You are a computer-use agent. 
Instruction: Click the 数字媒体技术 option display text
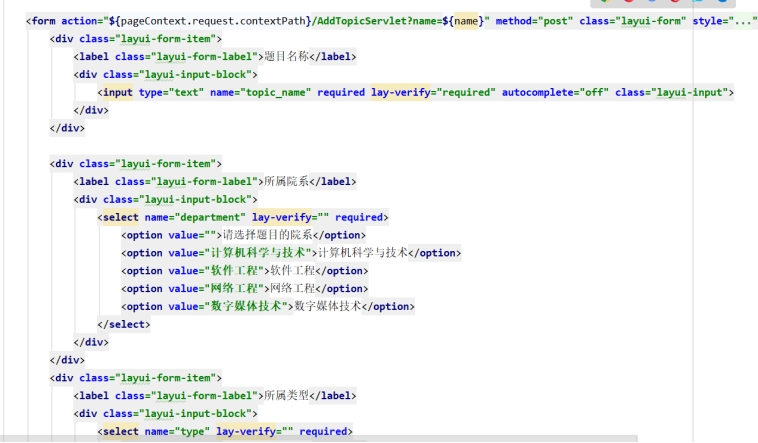[328, 307]
